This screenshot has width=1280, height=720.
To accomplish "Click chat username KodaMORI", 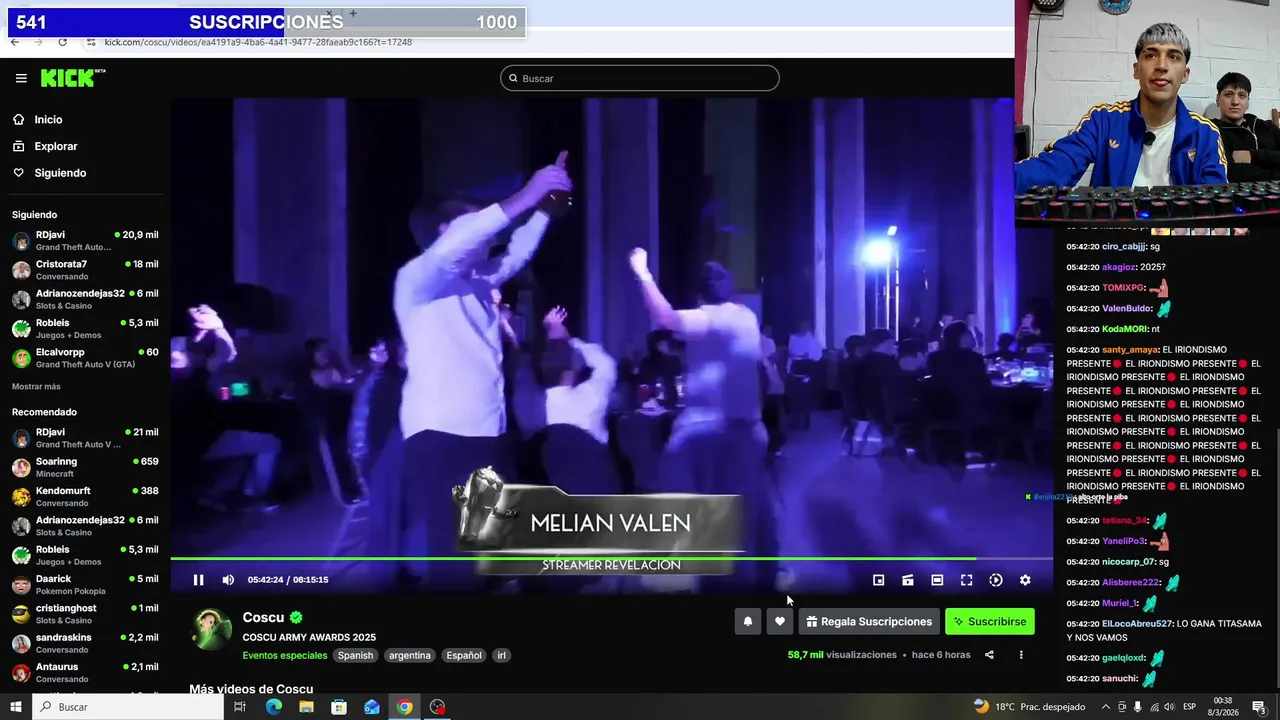I will point(1125,329).
